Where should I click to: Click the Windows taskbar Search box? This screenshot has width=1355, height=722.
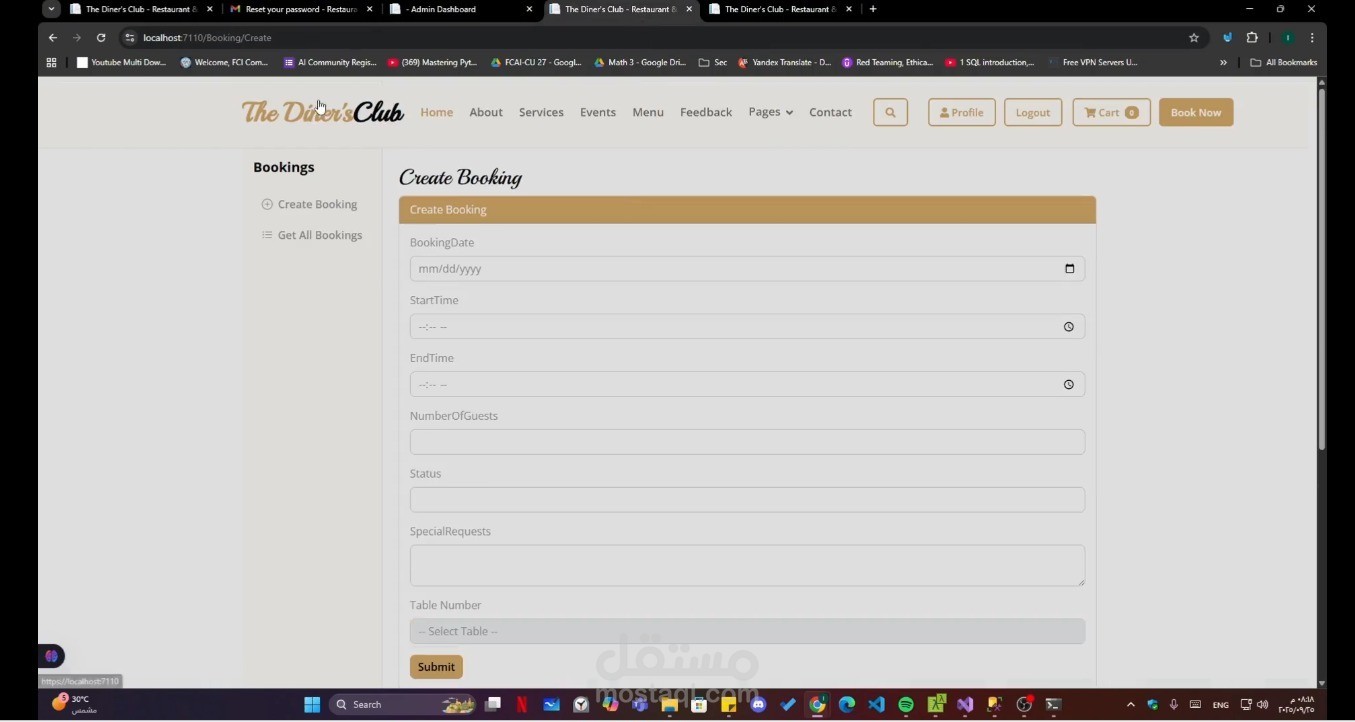(402, 705)
